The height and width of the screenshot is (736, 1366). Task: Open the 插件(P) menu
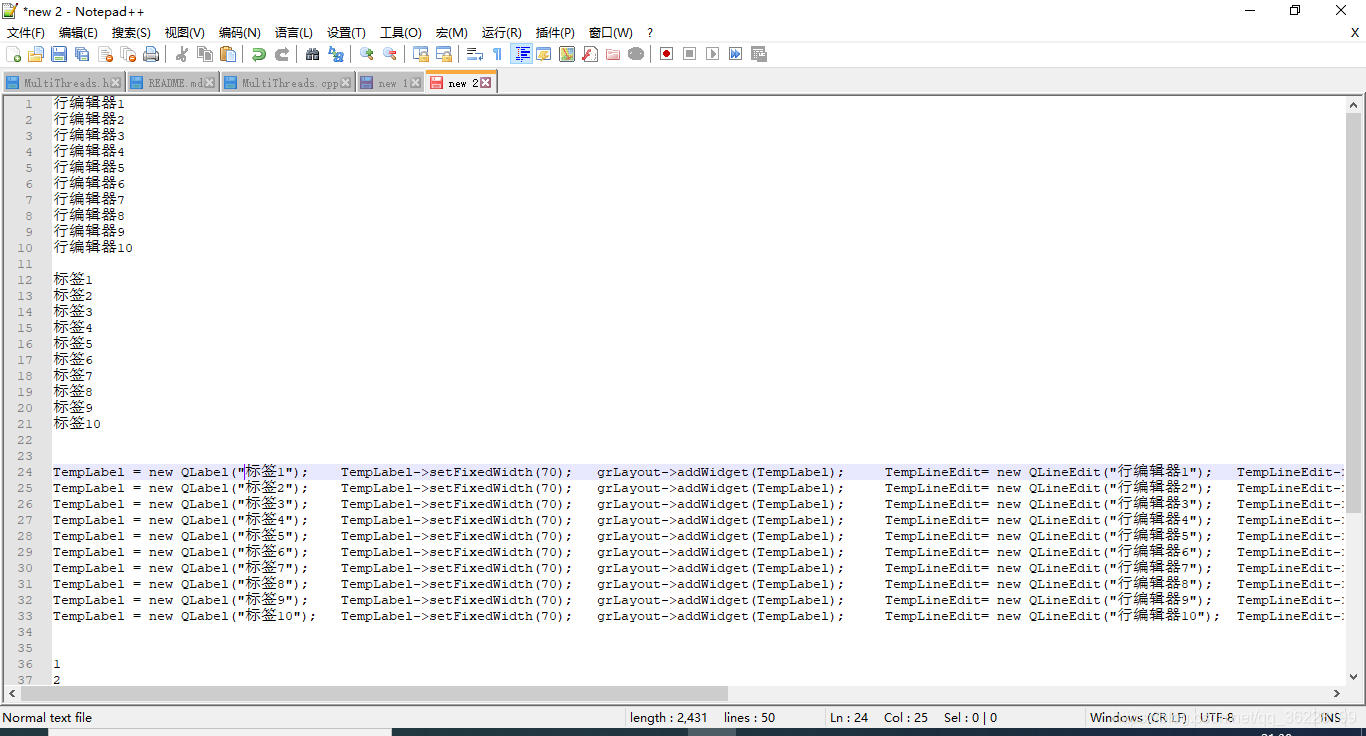click(x=555, y=33)
